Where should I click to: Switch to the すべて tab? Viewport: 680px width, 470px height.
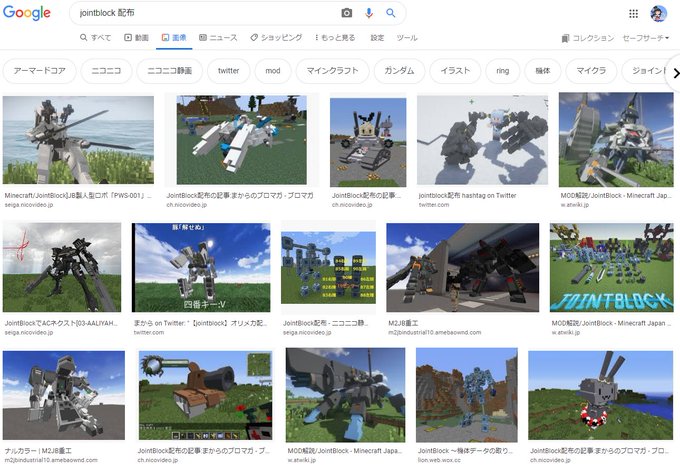(x=95, y=38)
